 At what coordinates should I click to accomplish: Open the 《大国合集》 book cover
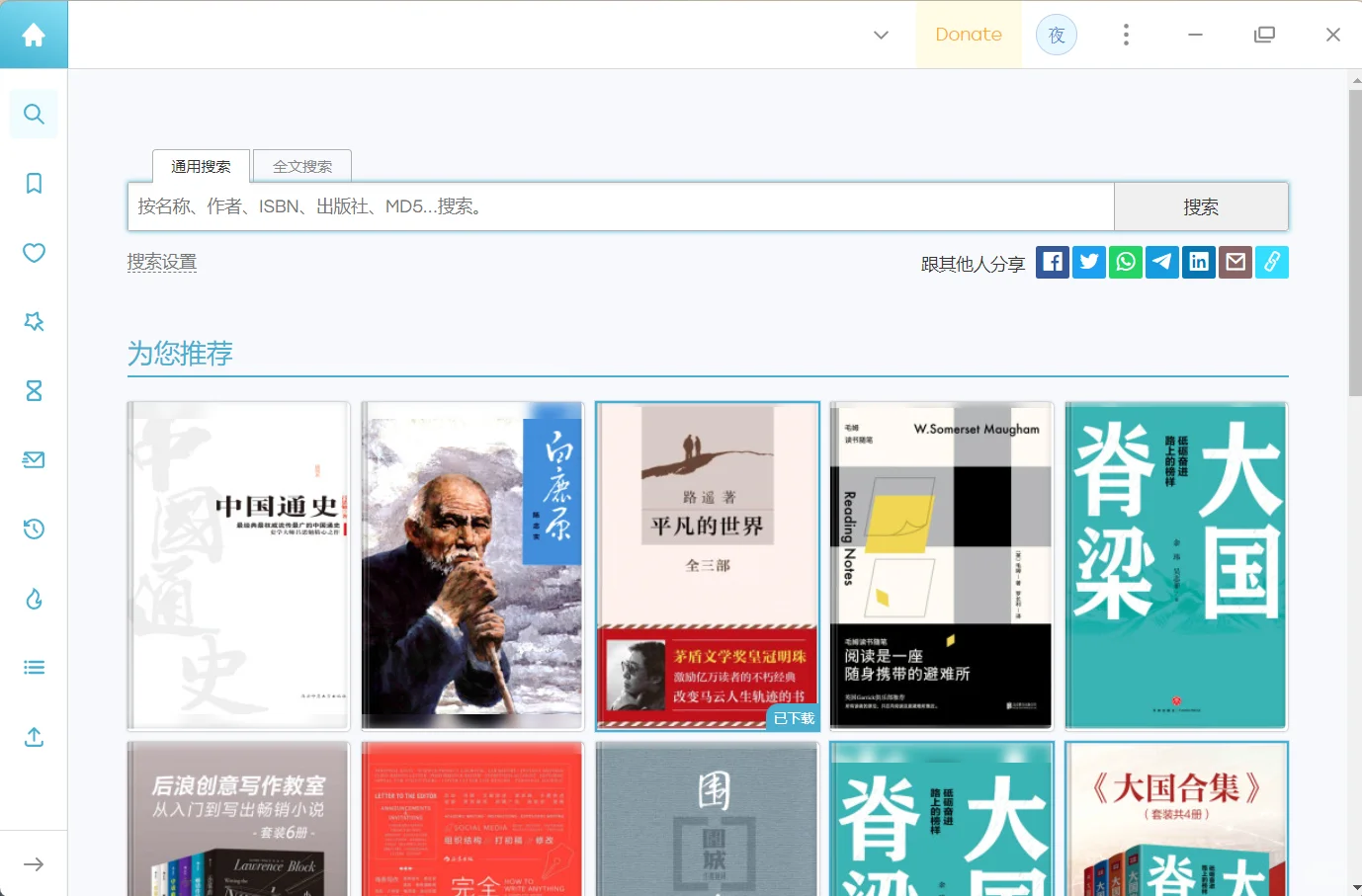tap(1176, 819)
